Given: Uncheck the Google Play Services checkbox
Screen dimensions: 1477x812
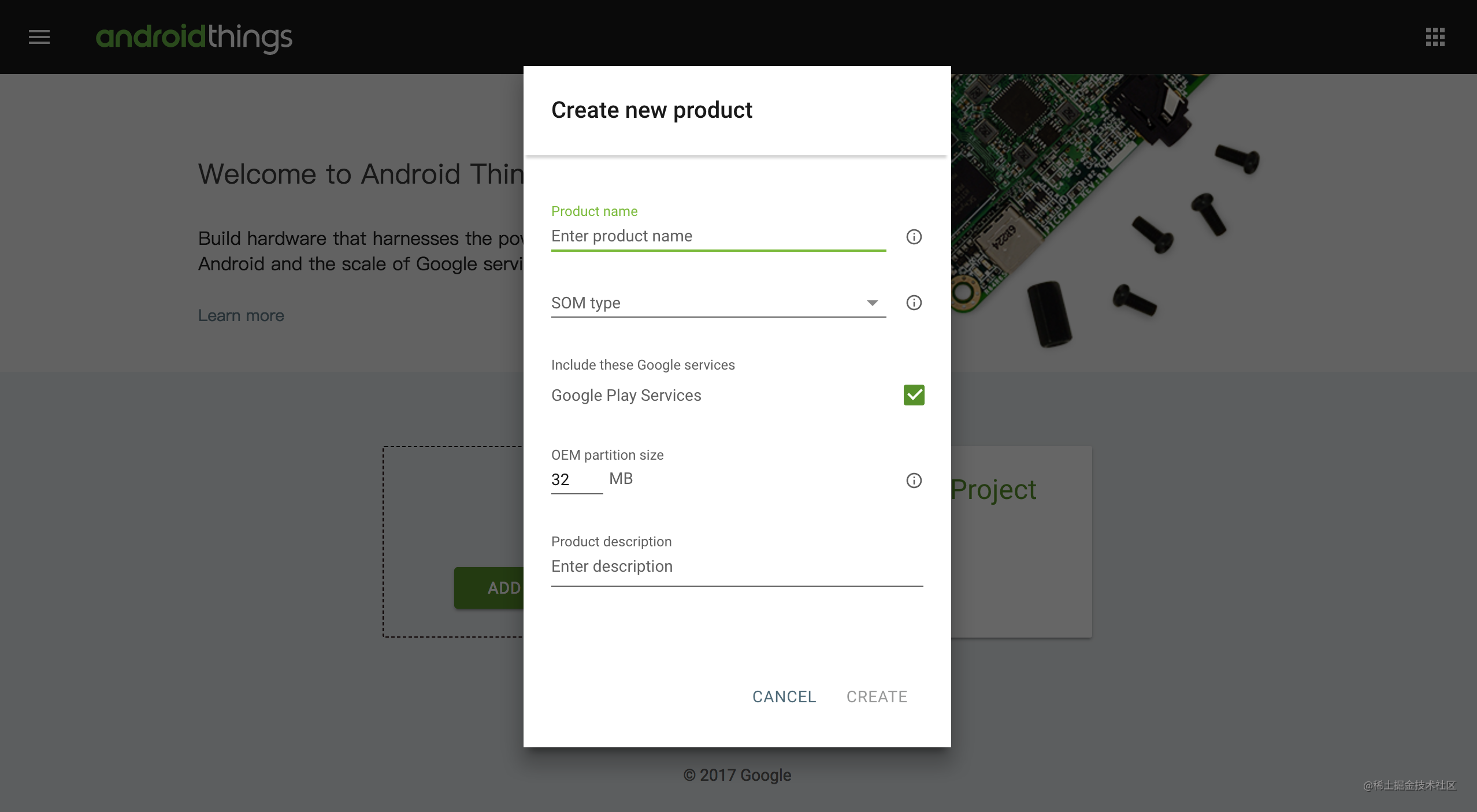Looking at the screenshot, I should click(x=914, y=395).
